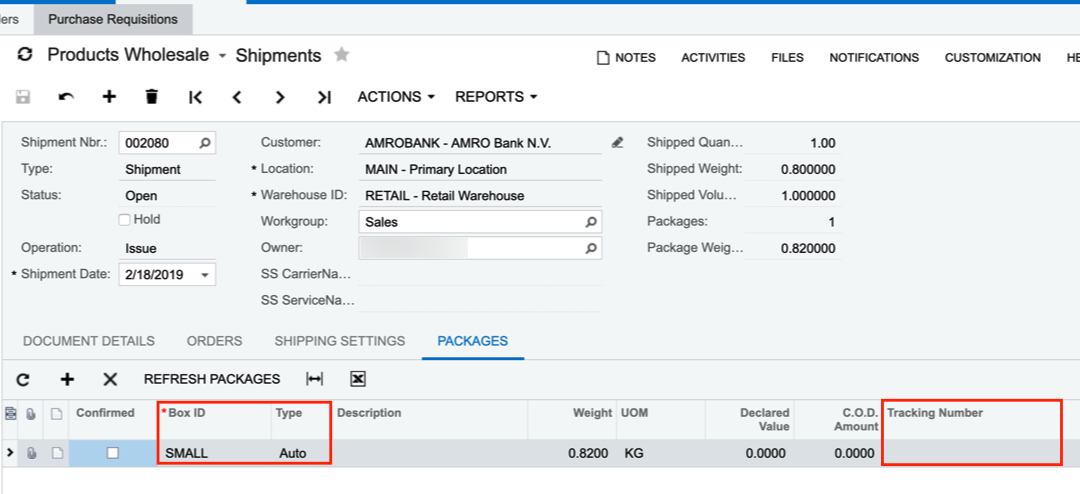Screen dimensions: 1080x494
Task: Click the Refresh Packages button
Action: (x=212, y=379)
